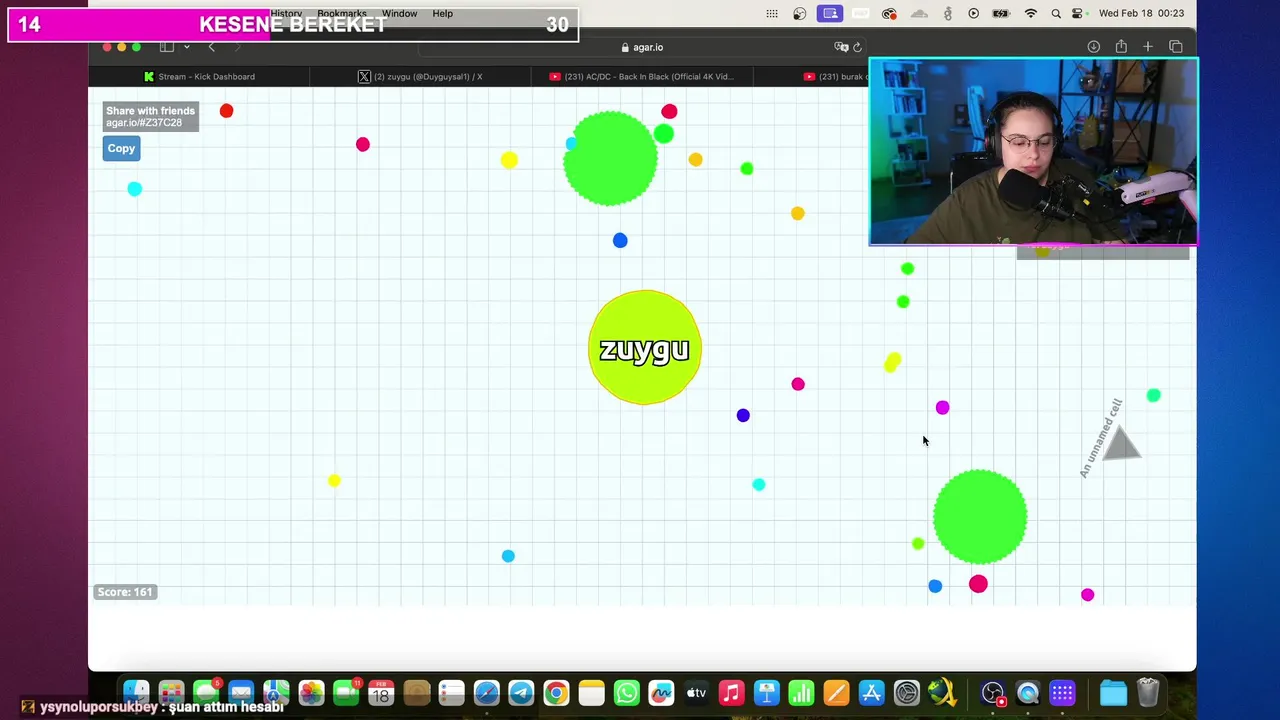This screenshot has height=720, width=1280.
Task: Open Finder from the Dock
Action: [136, 693]
